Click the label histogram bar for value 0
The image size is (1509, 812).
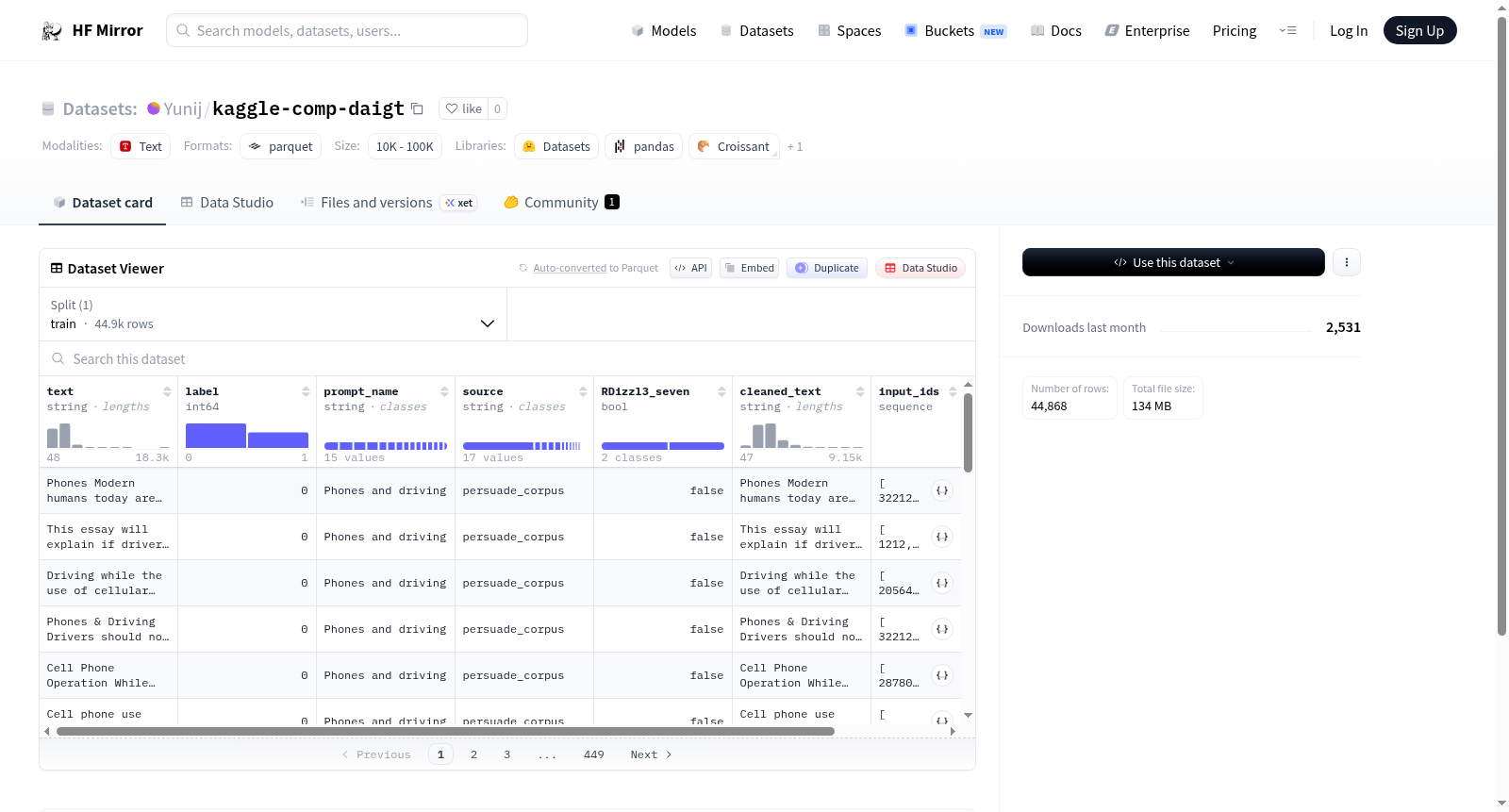[x=216, y=436]
